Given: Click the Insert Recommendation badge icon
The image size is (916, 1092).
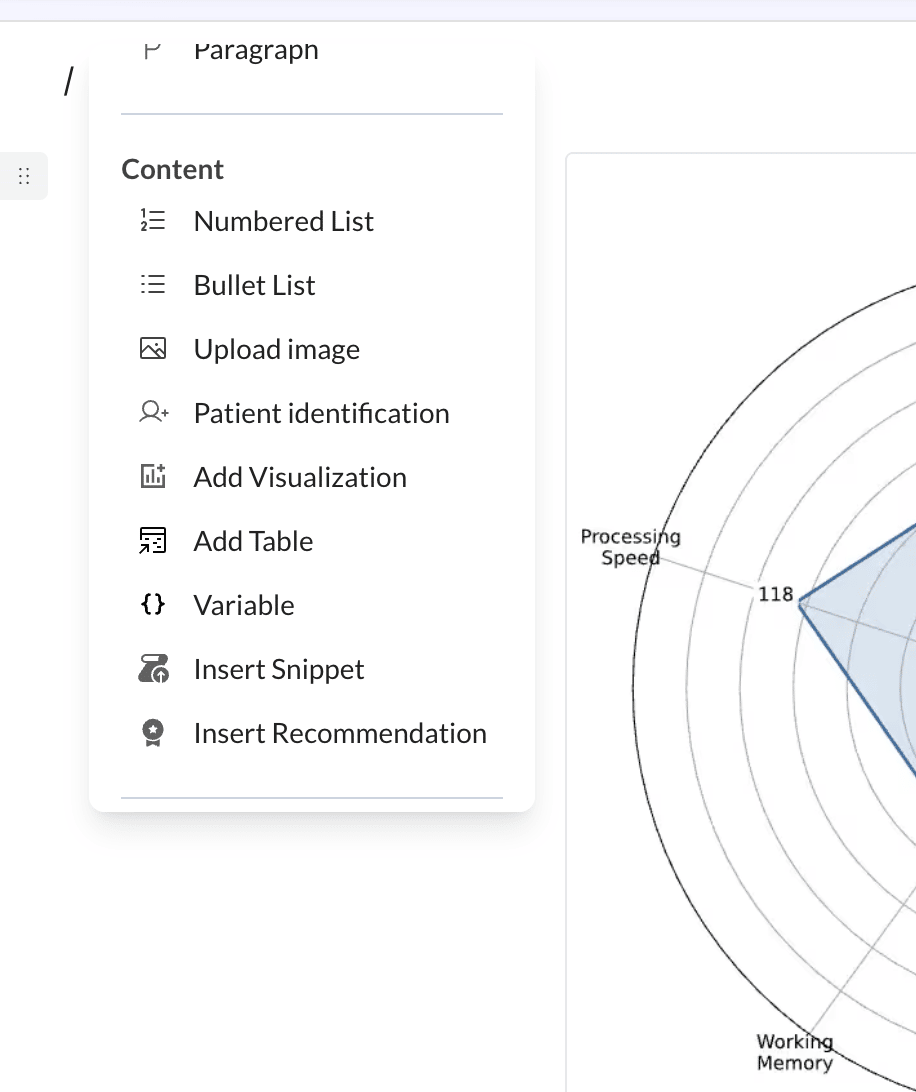Looking at the screenshot, I should [153, 732].
